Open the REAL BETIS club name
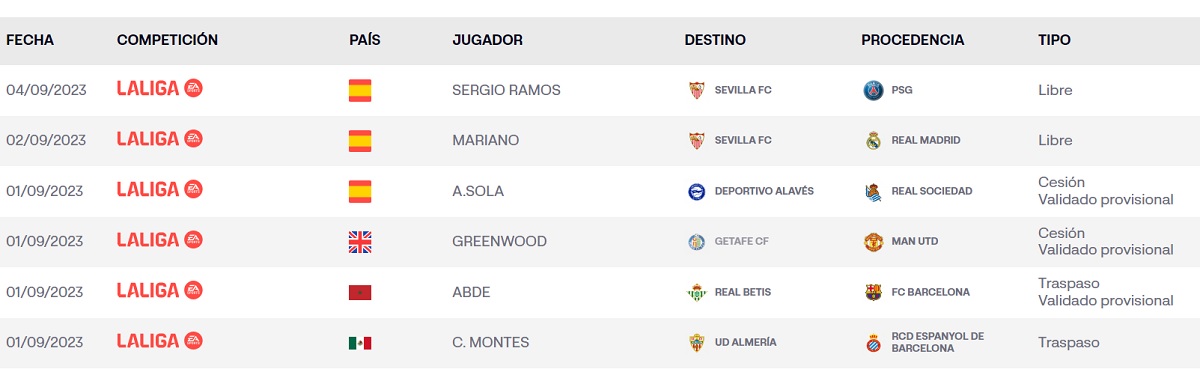This screenshot has height=372, width=1200. point(743,292)
